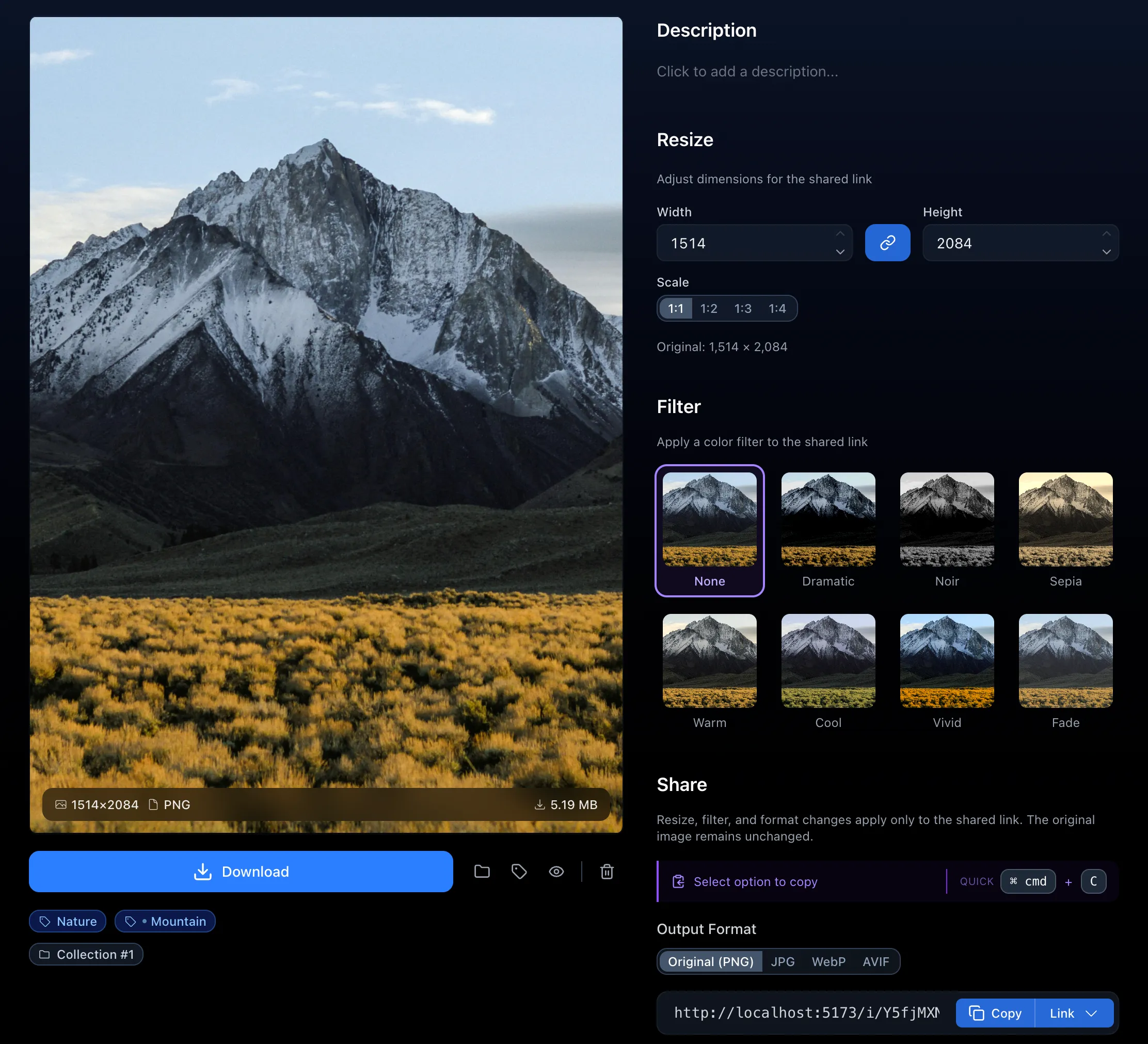The width and height of the screenshot is (1148, 1044).
Task: Click the Download button
Action: [x=241, y=872]
